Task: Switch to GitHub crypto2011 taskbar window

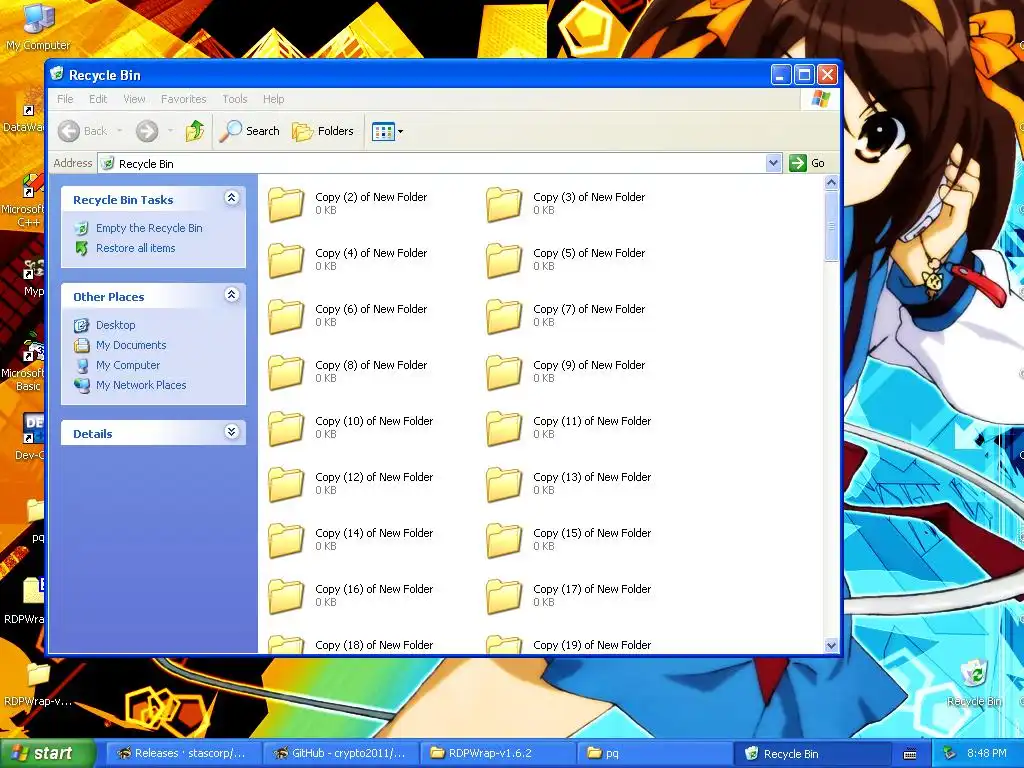Action: pos(340,754)
